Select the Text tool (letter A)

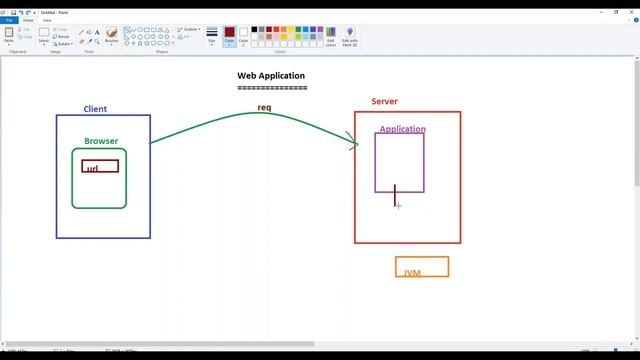click(x=97, y=32)
